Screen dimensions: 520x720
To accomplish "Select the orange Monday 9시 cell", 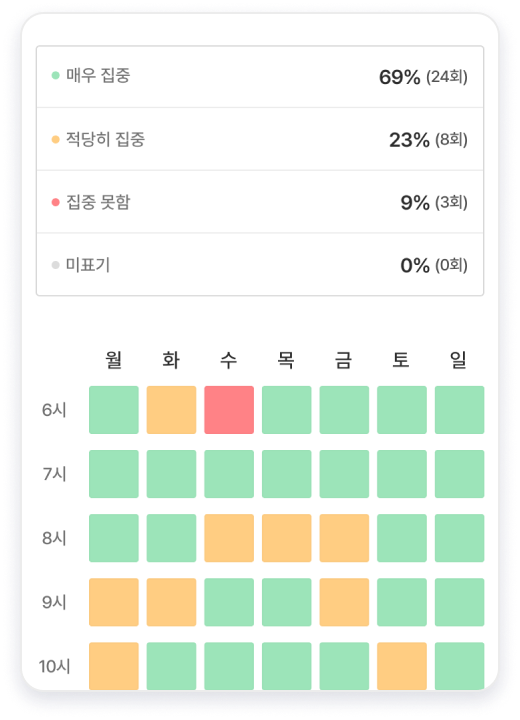I will [114, 602].
